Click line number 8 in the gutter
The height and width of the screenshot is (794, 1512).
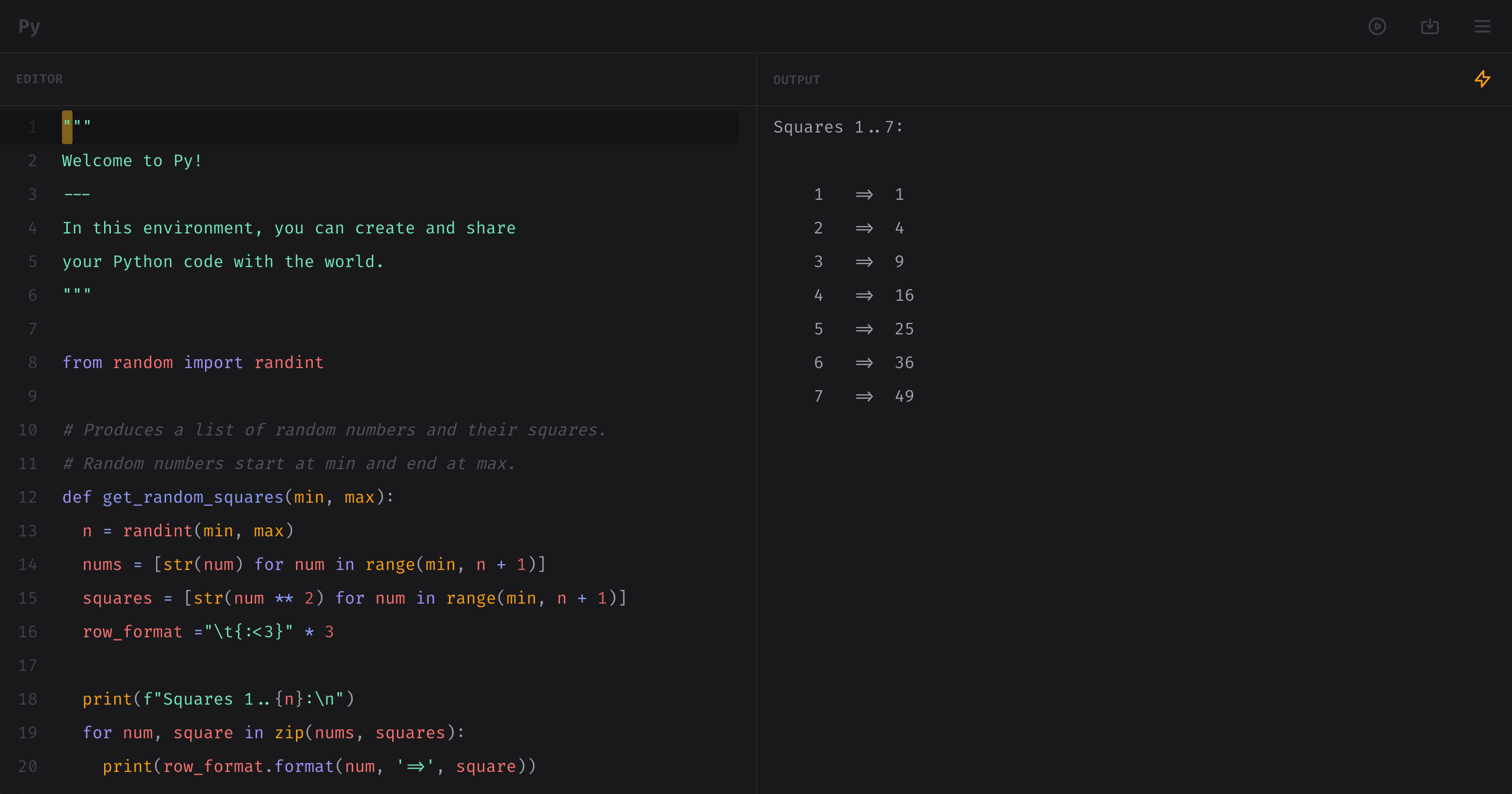click(32, 362)
